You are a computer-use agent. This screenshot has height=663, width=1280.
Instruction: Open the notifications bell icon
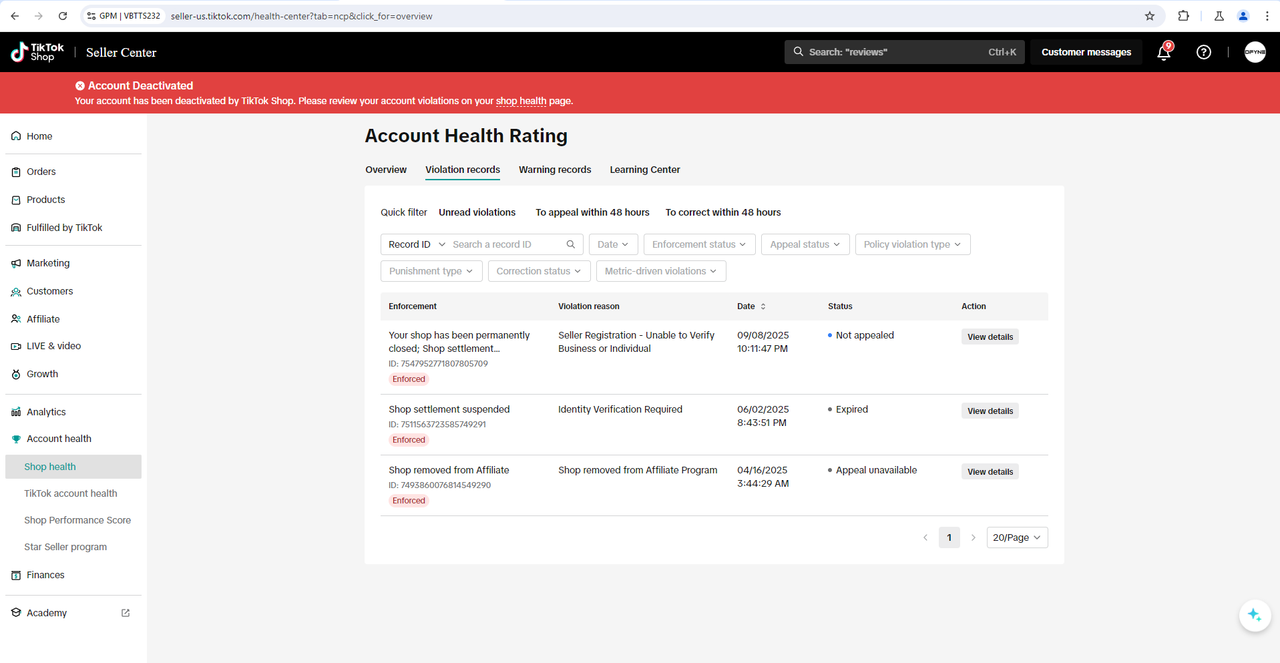(1164, 52)
